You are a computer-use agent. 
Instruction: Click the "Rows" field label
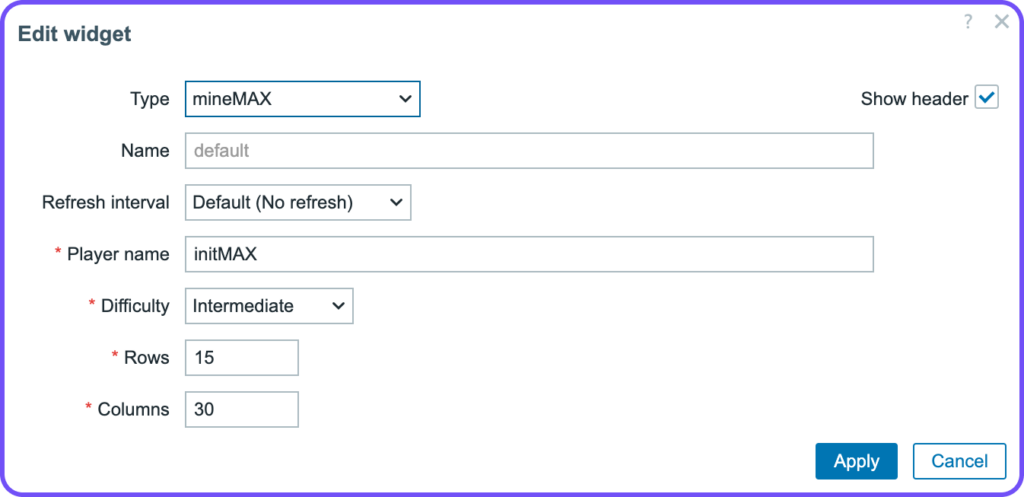pyautogui.click(x=148, y=357)
